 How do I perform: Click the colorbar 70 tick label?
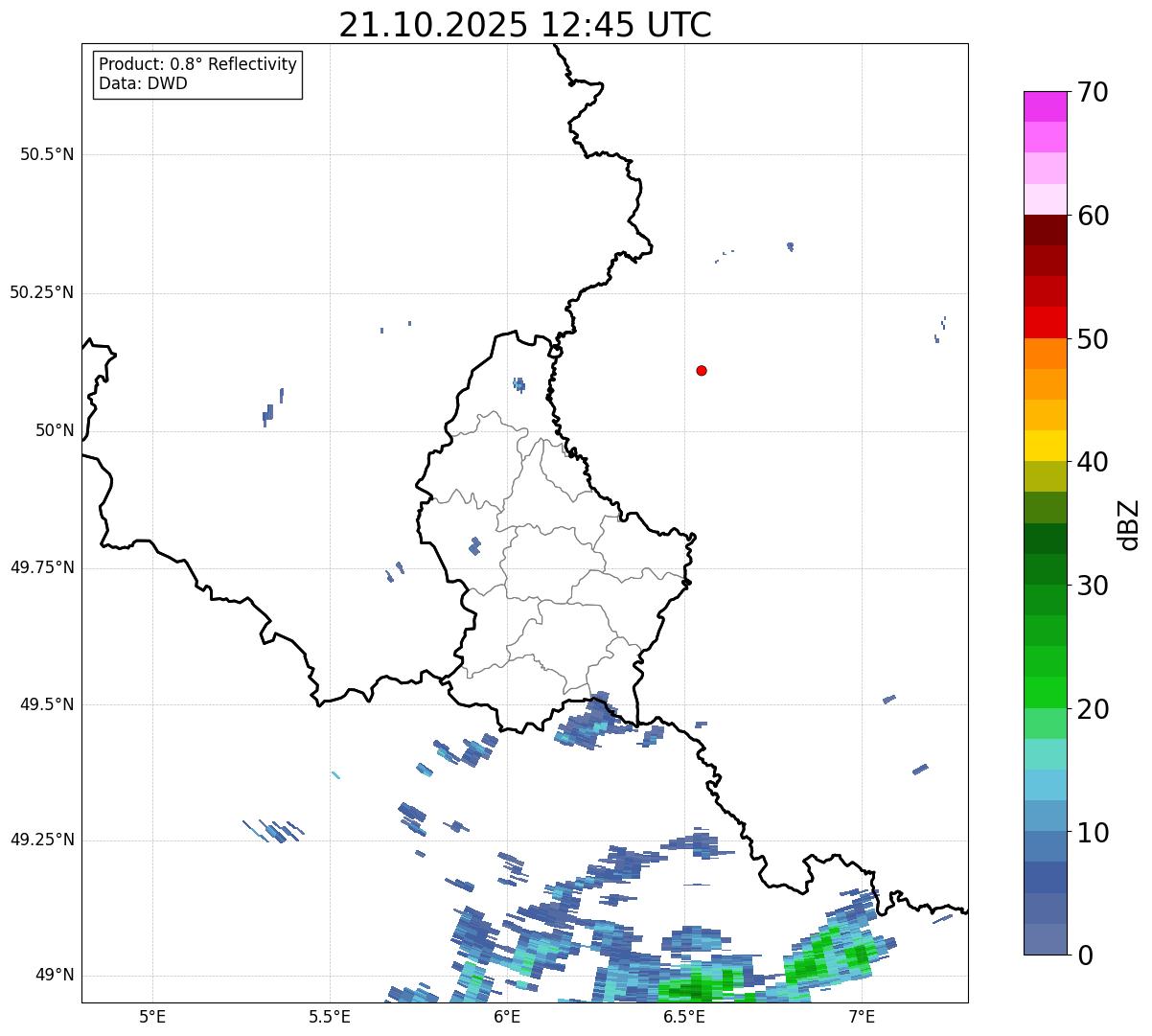1093,92
